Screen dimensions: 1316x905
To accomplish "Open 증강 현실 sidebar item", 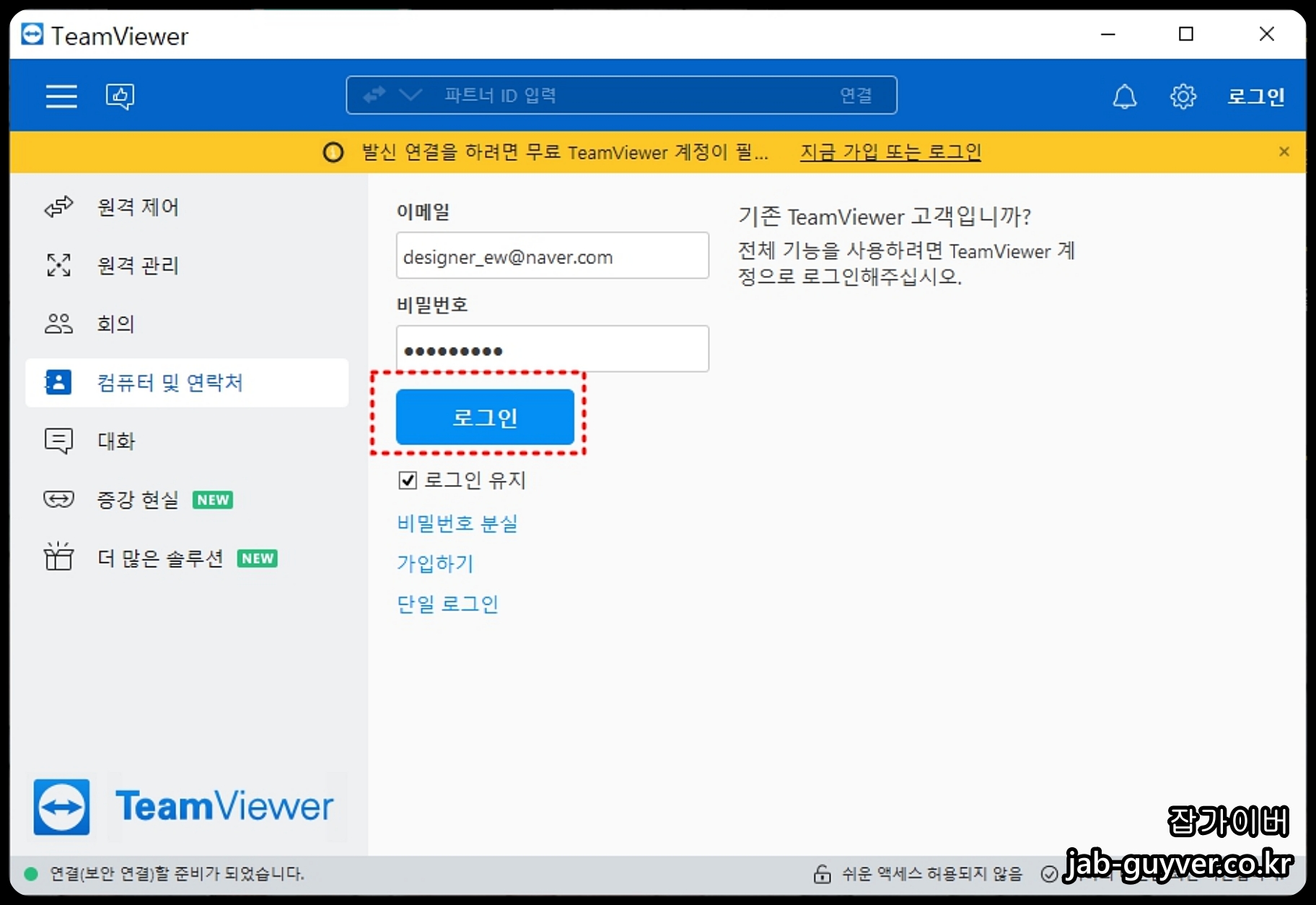I will click(186, 499).
